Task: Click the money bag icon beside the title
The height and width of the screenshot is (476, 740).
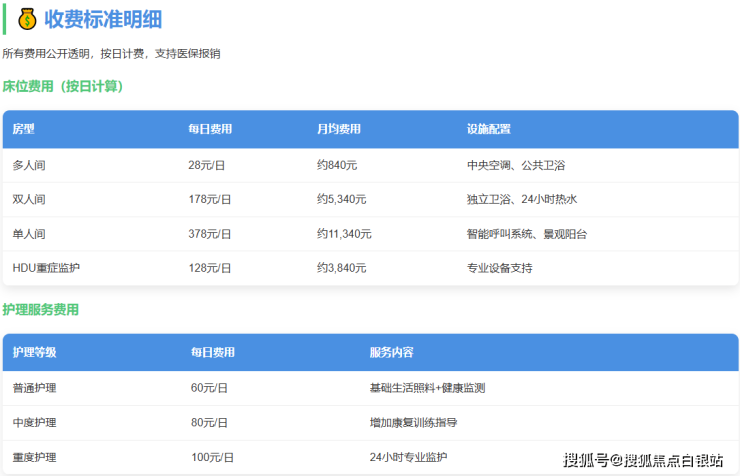Action: 27,19
